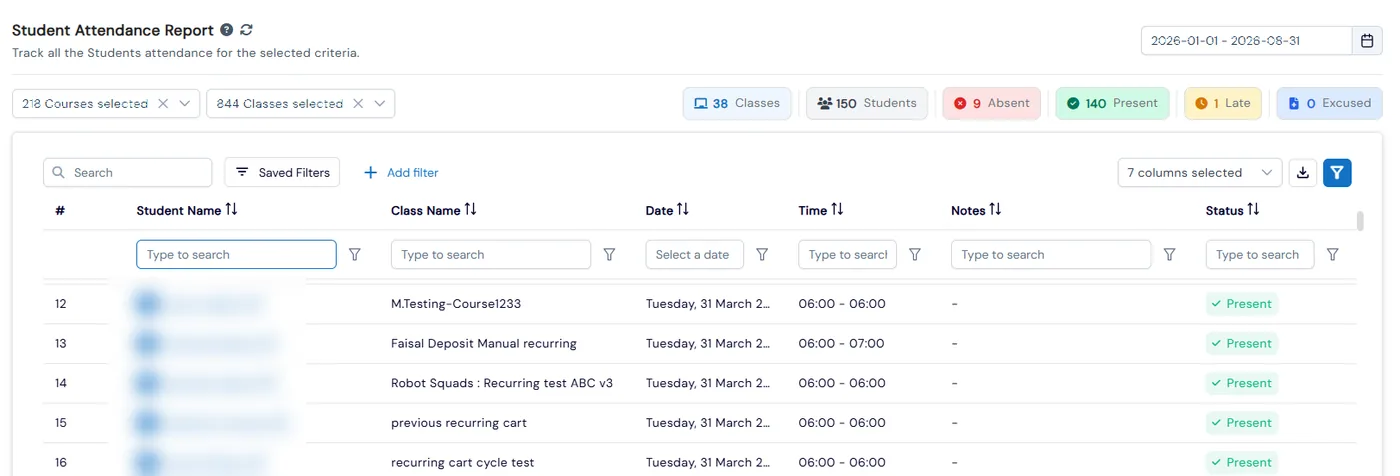Toggle the blue filter button
Image resolution: width=1400 pixels, height=476 pixels.
[x=1337, y=173]
